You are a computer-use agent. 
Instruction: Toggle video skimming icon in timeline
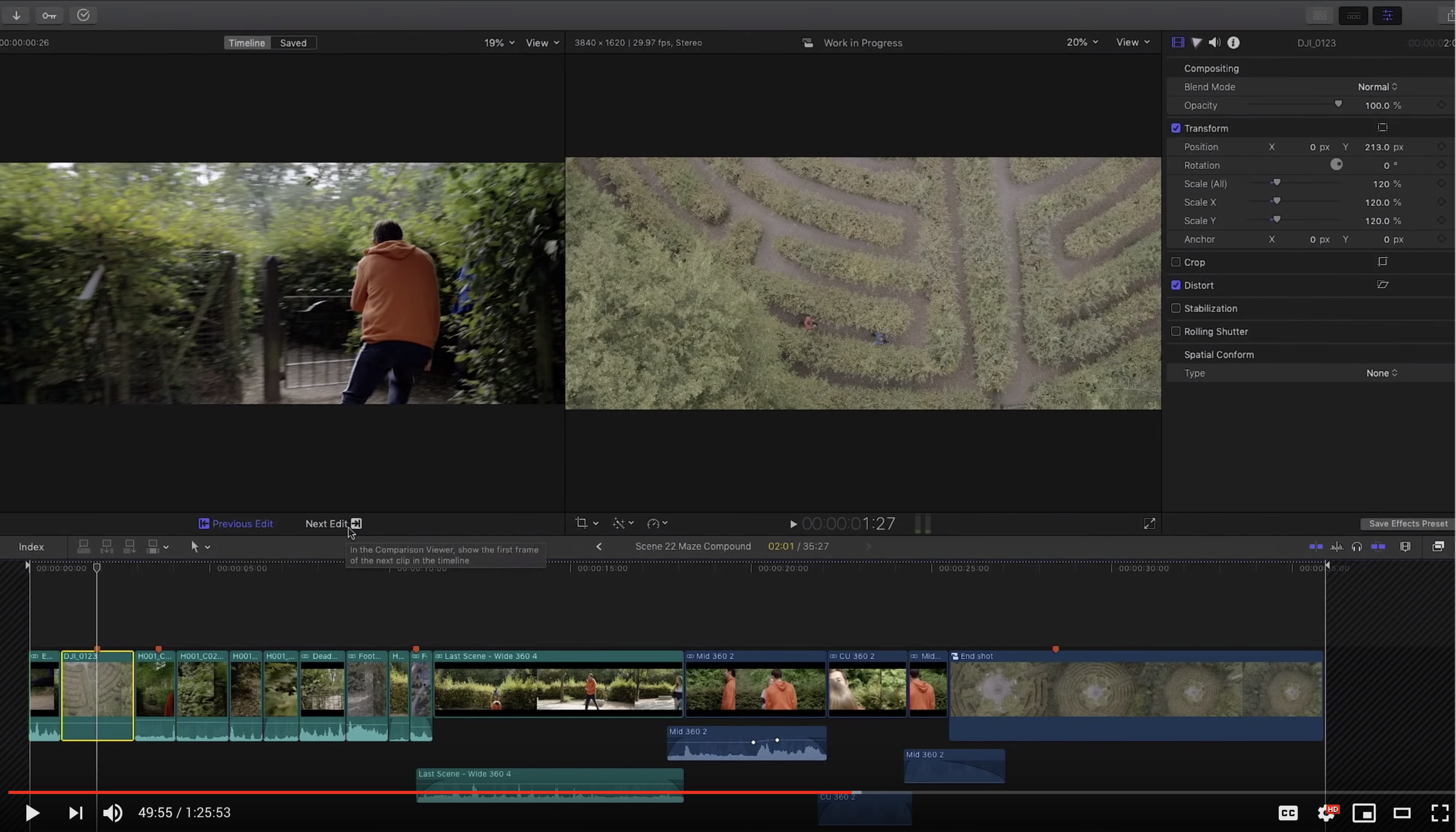tap(1316, 547)
